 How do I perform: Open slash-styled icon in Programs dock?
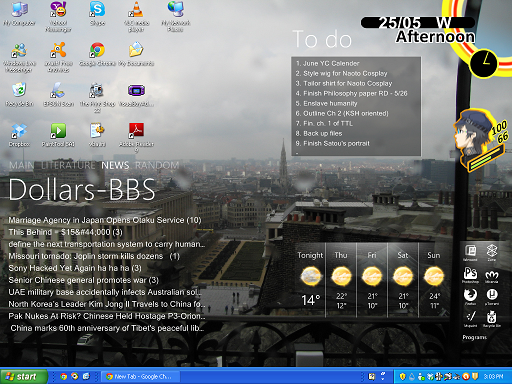pyautogui.click(x=470, y=318)
